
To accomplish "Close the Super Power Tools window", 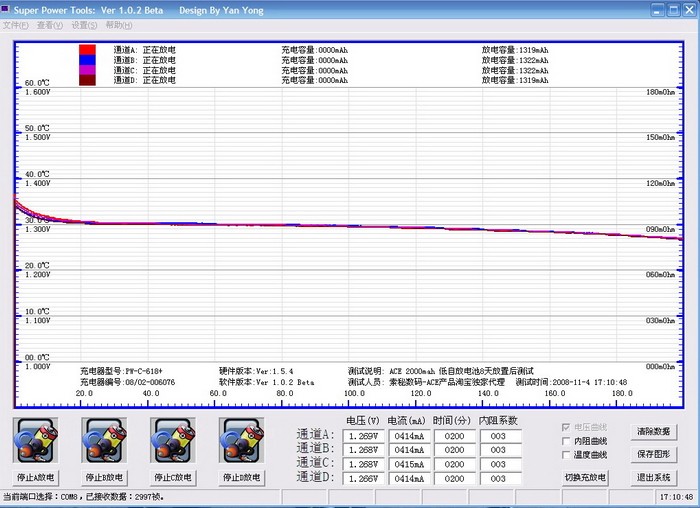I will [690, 10].
